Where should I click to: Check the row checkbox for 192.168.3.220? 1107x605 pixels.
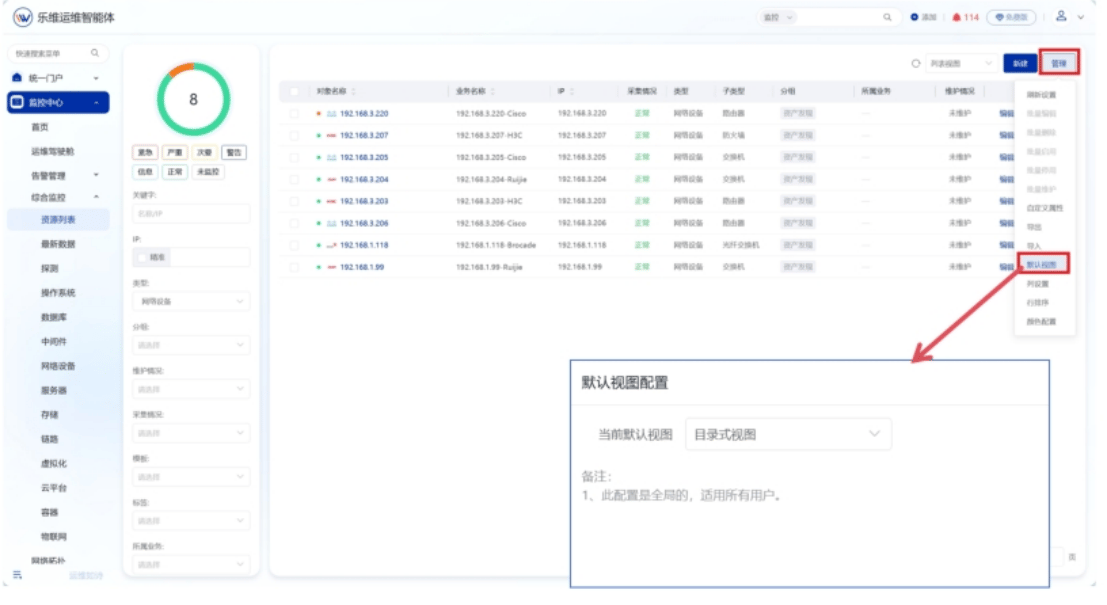294,114
